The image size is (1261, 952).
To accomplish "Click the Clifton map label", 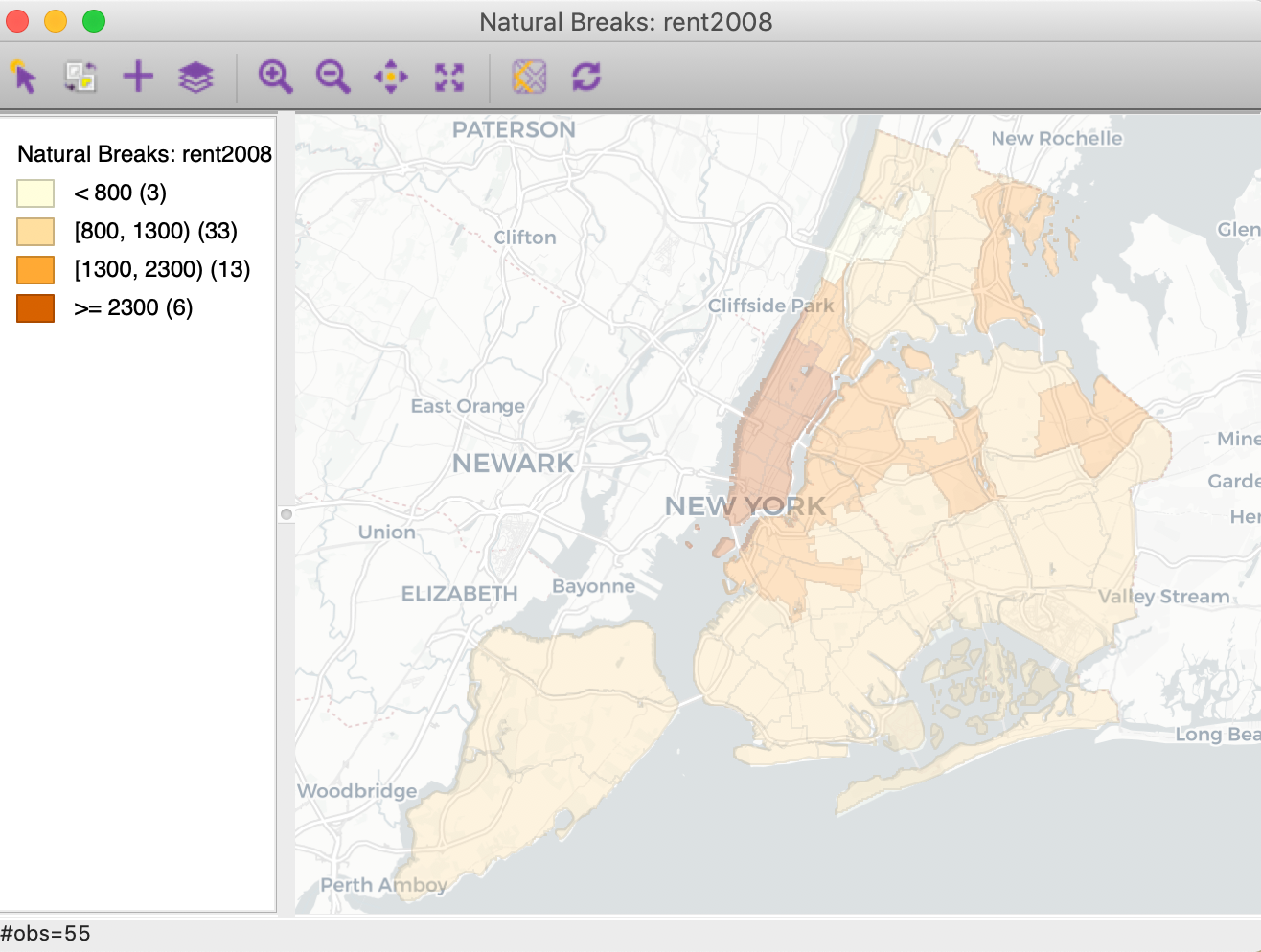I will pyautogui.click(x=525, y=238).
